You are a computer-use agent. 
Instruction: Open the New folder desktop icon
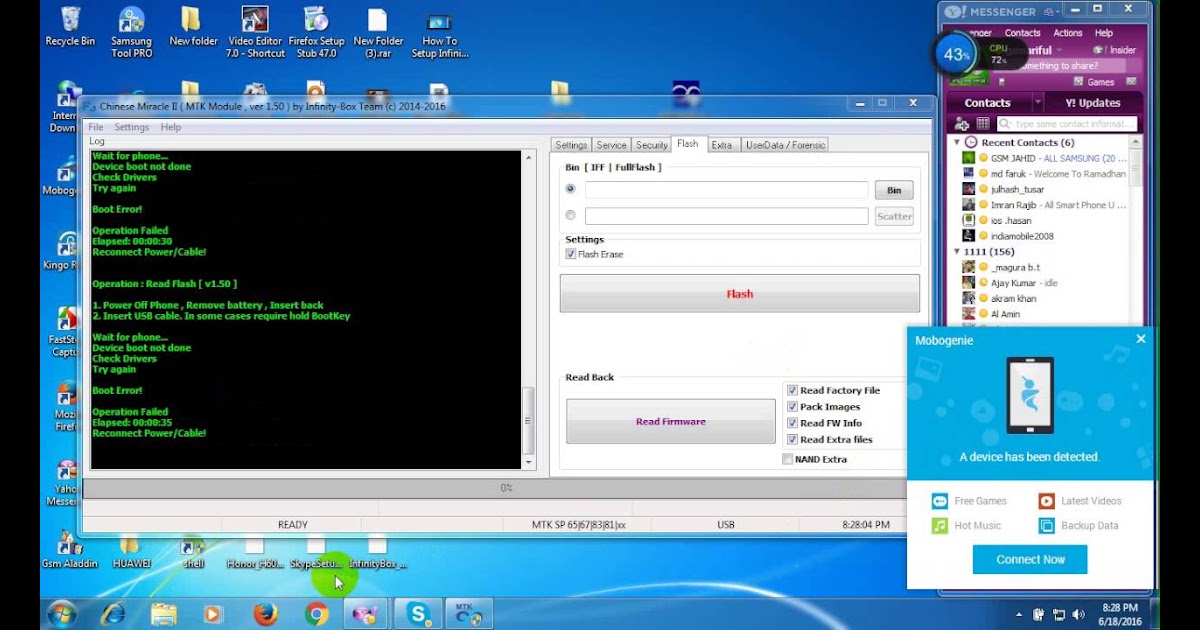(193, 28)
